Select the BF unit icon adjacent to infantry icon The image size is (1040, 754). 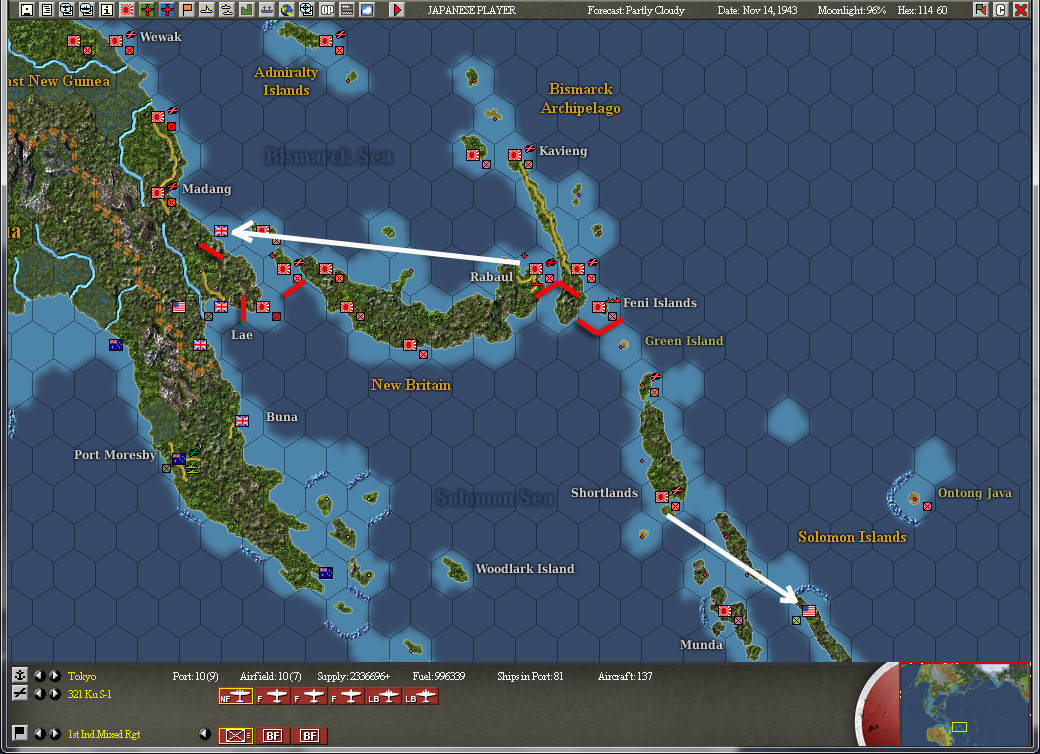273,735
